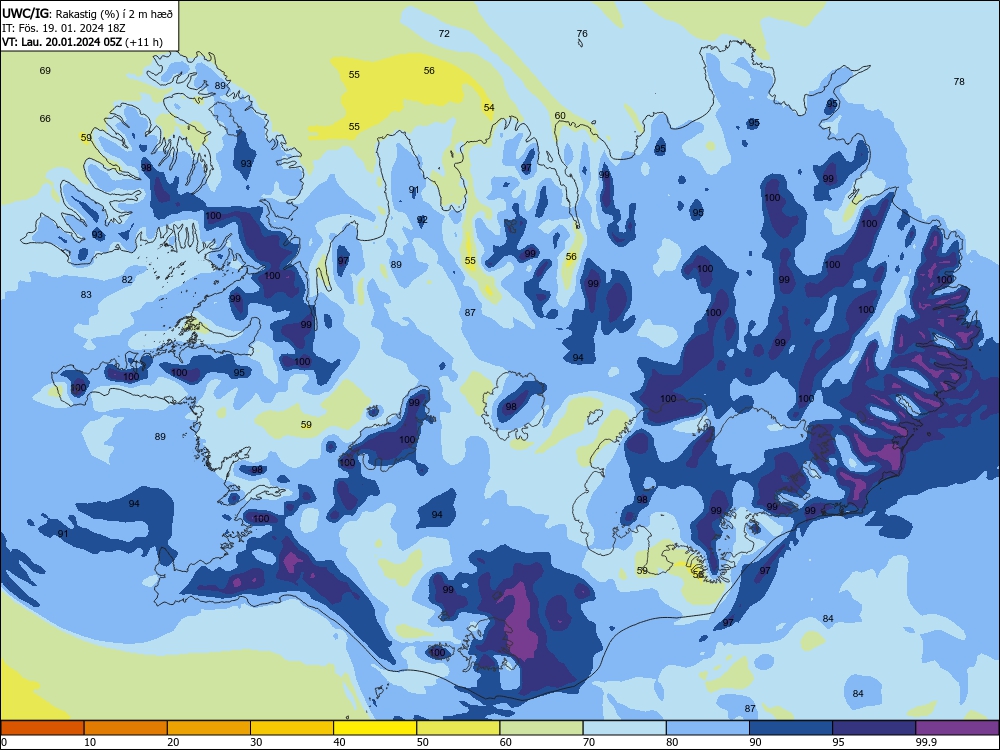
Task: Click the 60–70 pale green legend swatch
Action: [x=541, y=728]
